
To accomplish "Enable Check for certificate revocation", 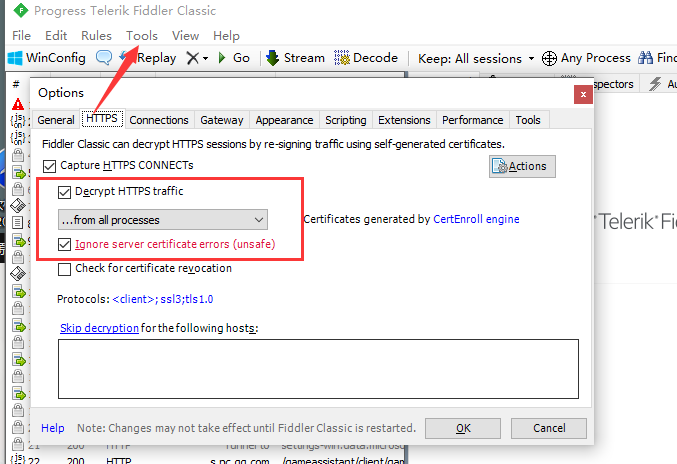I will 64,269.
